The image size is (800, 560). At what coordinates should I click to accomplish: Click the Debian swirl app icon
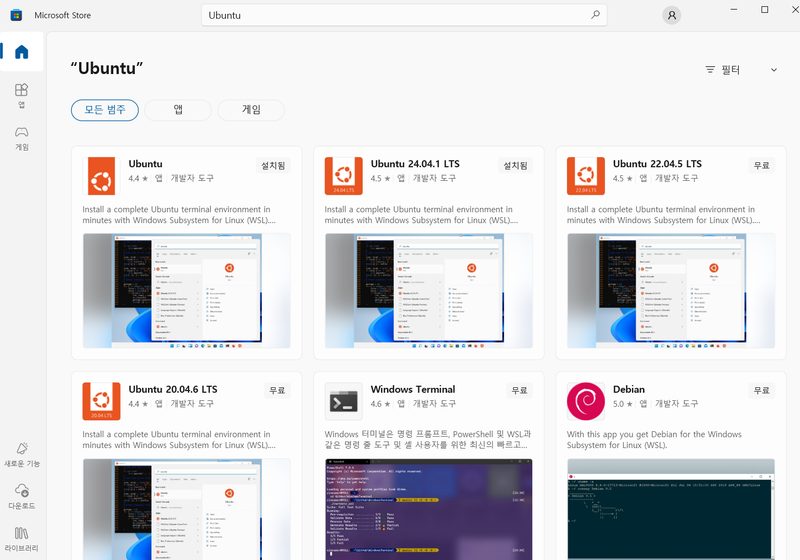(x=586, y=401)
